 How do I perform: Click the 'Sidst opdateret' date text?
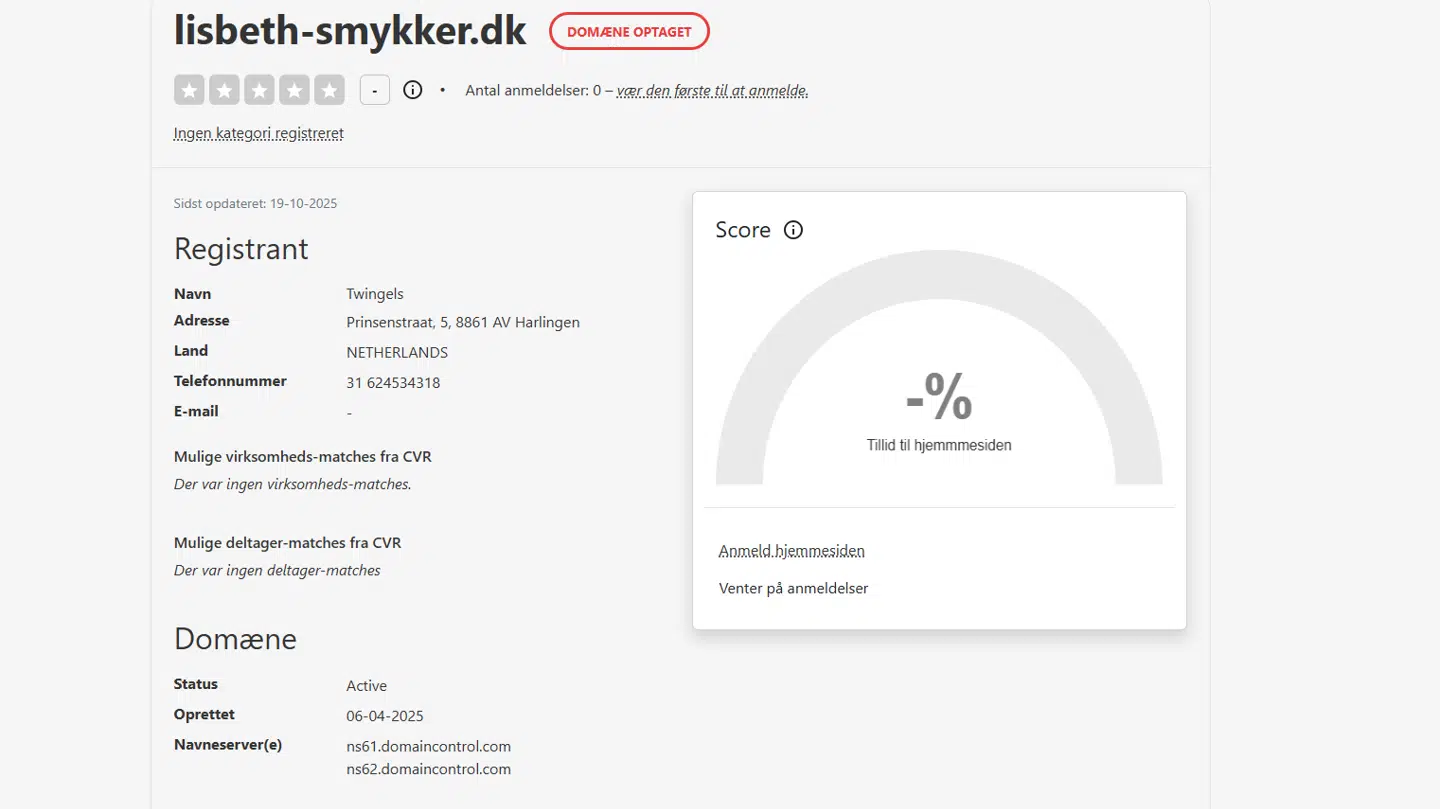coord(255,203)
